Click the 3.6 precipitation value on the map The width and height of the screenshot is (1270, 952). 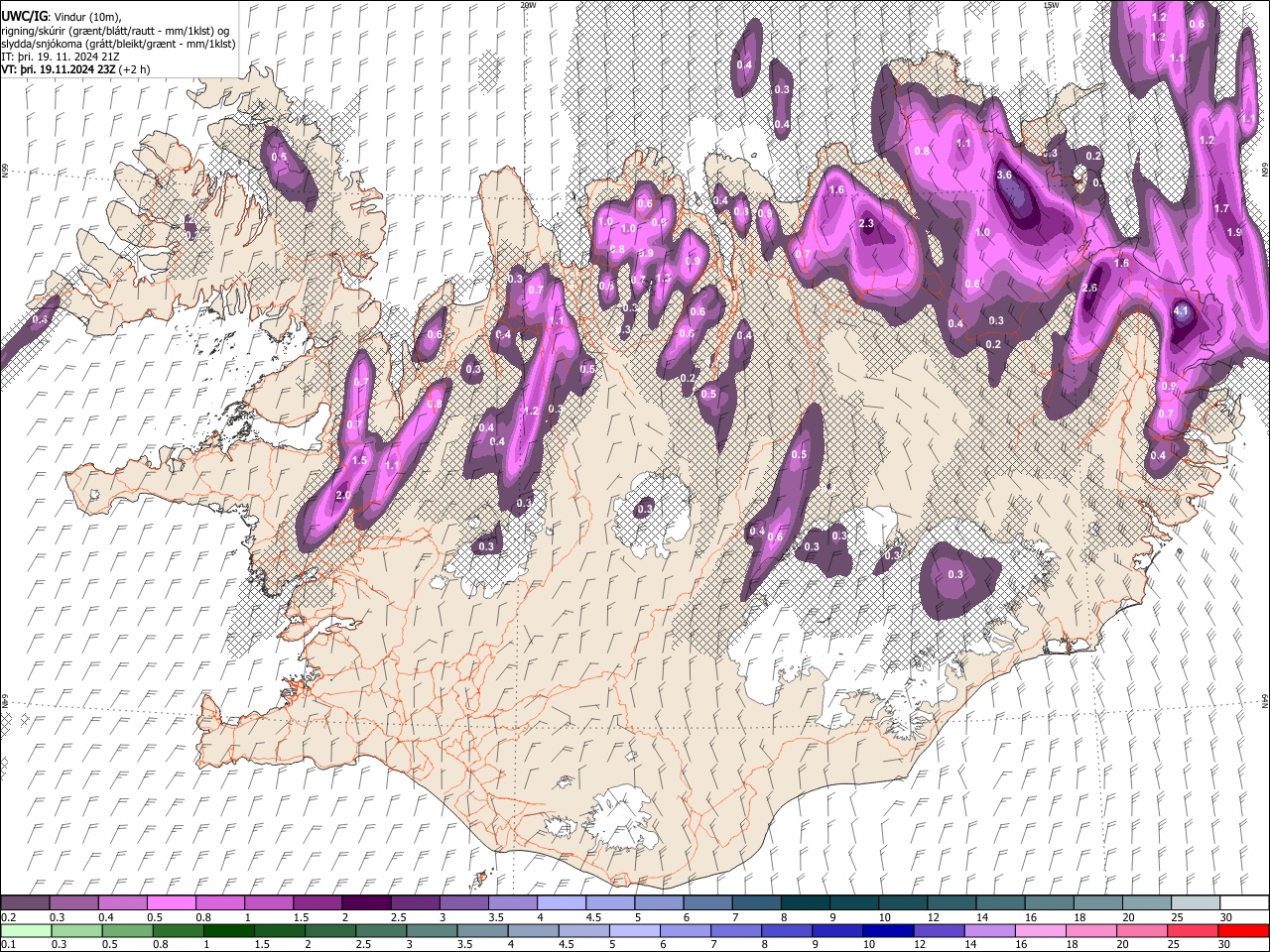pyautogui.click(x=1004, y=175)
